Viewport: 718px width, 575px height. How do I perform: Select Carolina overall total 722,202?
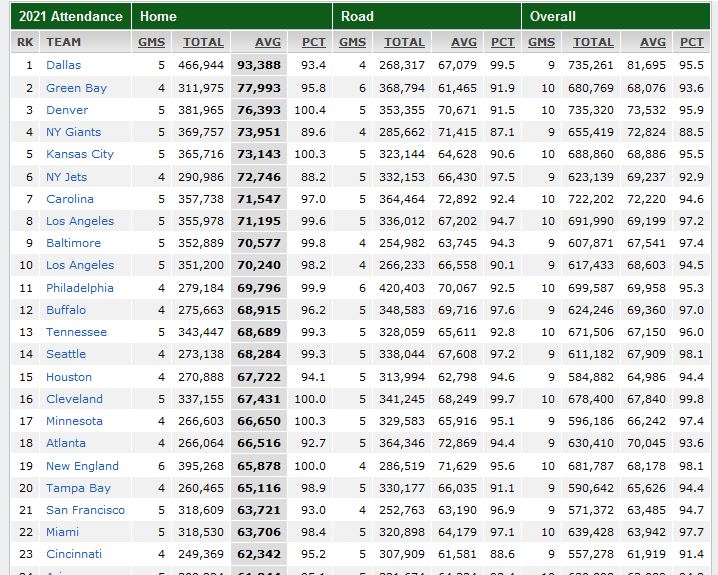click(591, 199)
